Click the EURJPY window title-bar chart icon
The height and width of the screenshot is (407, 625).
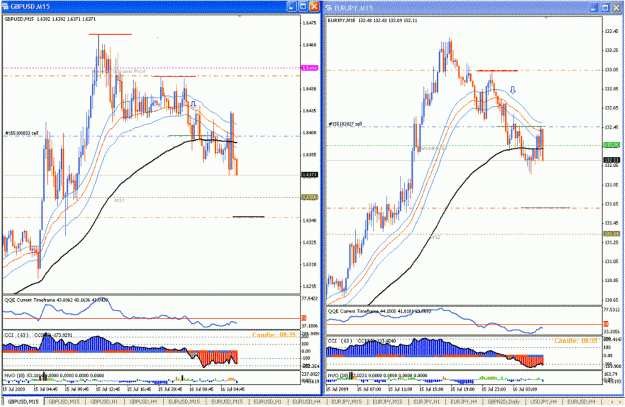(329, 8)
